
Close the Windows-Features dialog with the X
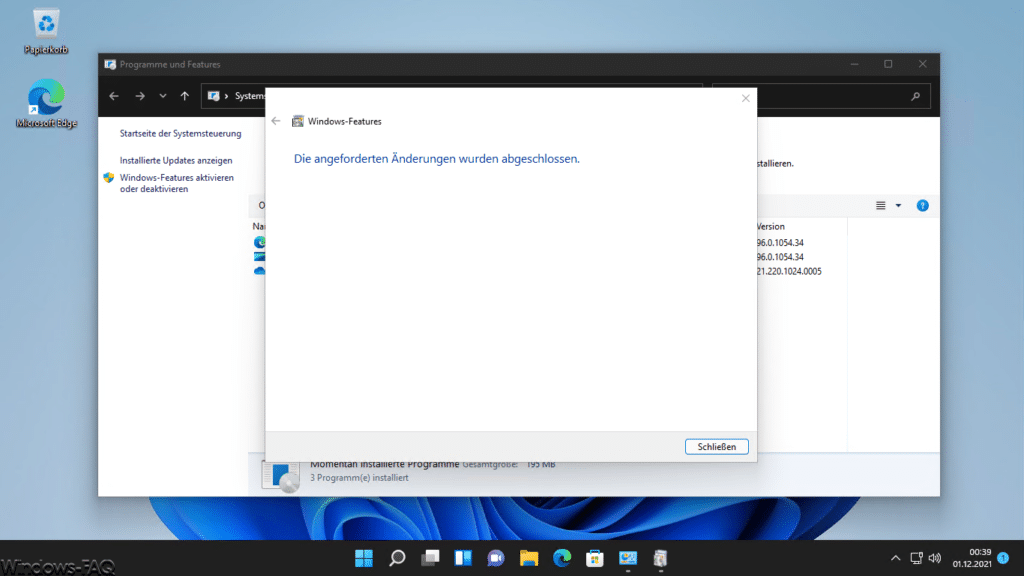[x=746, y=98]
